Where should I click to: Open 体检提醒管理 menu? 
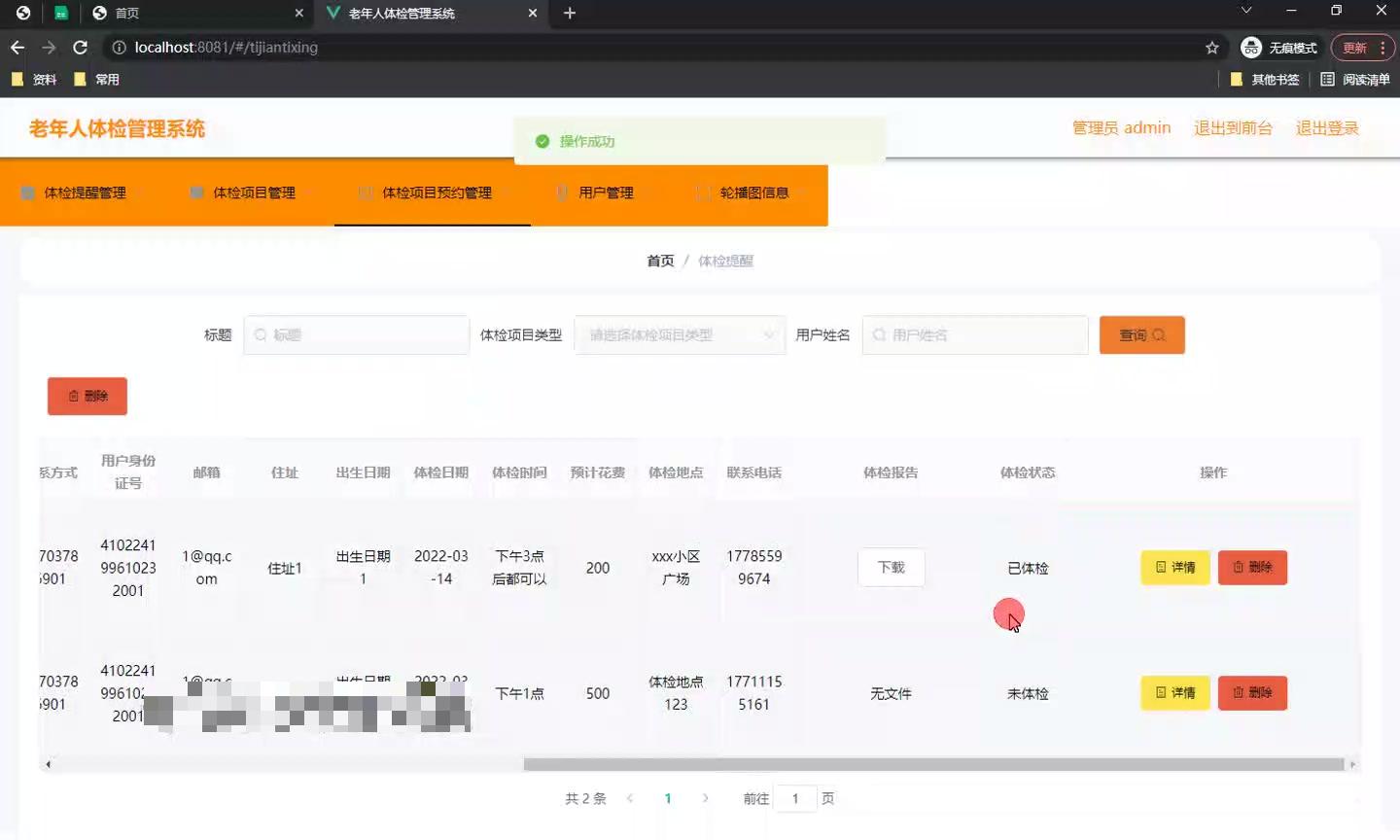tap(85, 192)
